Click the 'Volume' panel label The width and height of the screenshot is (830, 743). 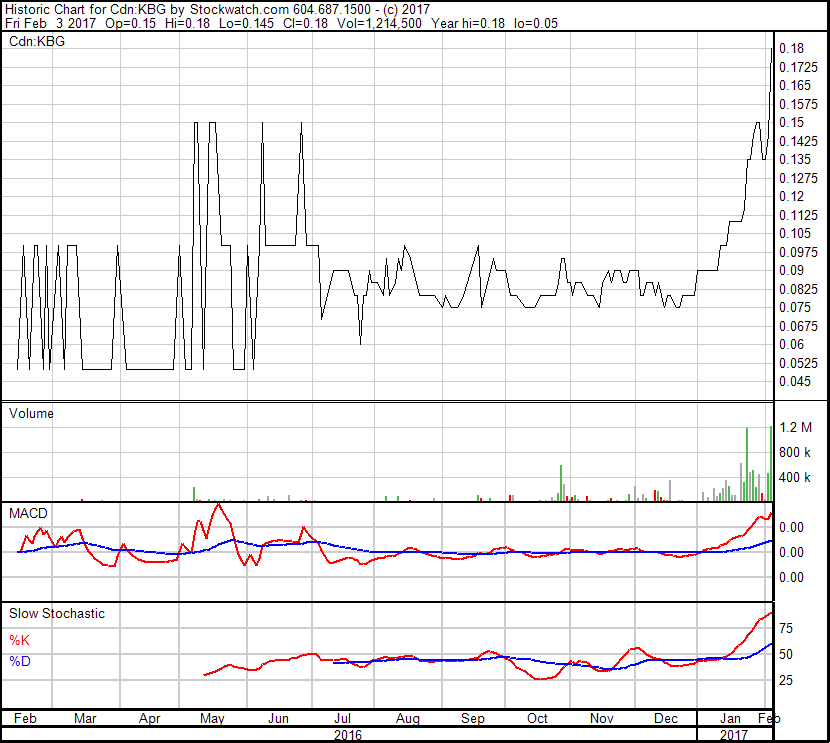click(31, 413)
